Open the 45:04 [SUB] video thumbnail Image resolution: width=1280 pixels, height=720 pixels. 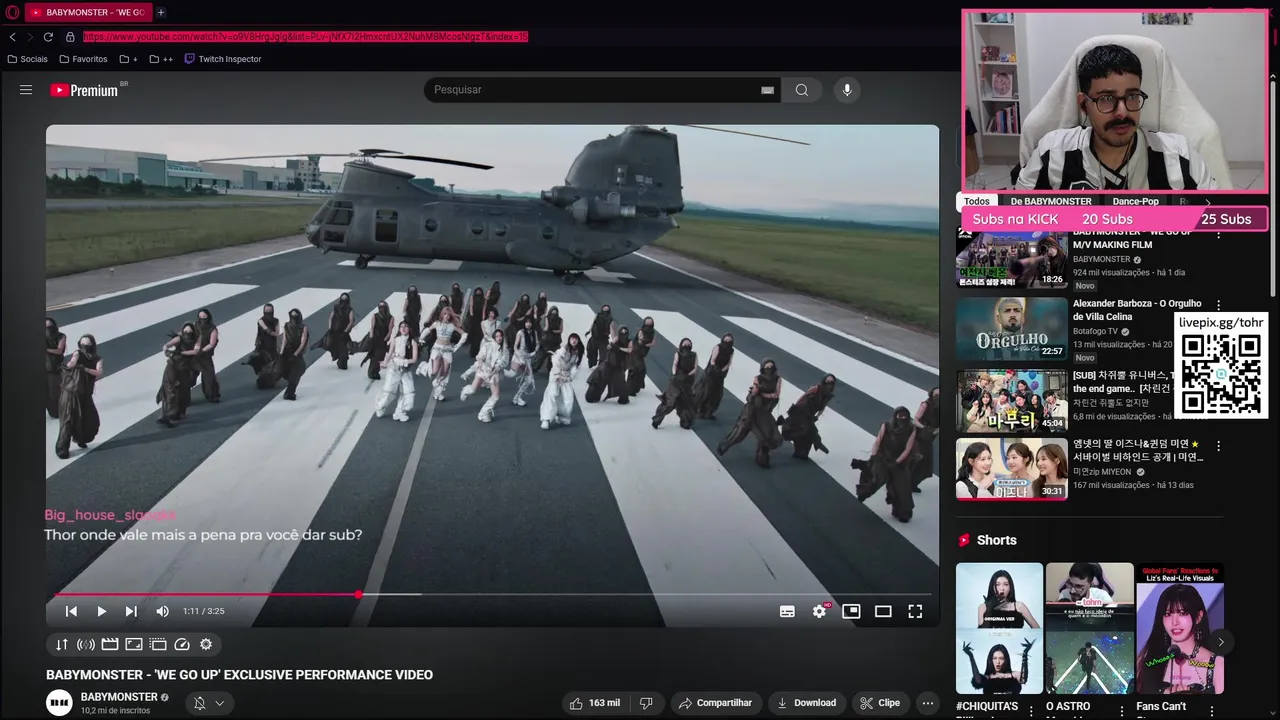[x=1011, y=400]
